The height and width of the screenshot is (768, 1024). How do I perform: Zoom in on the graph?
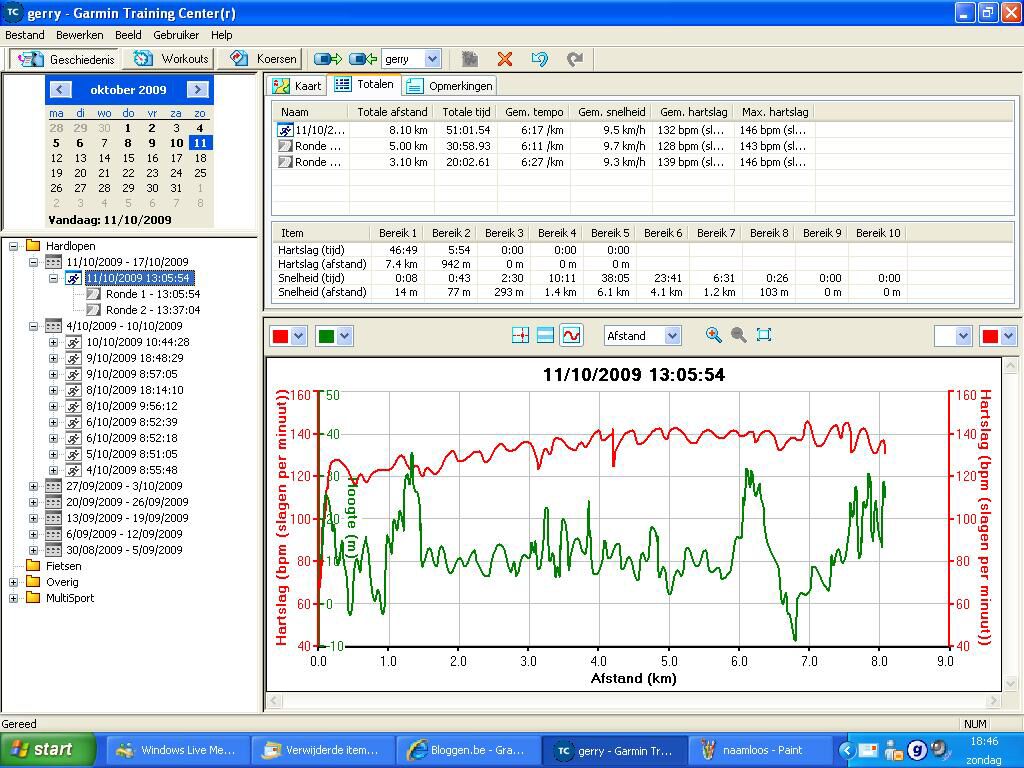[713, 335]
